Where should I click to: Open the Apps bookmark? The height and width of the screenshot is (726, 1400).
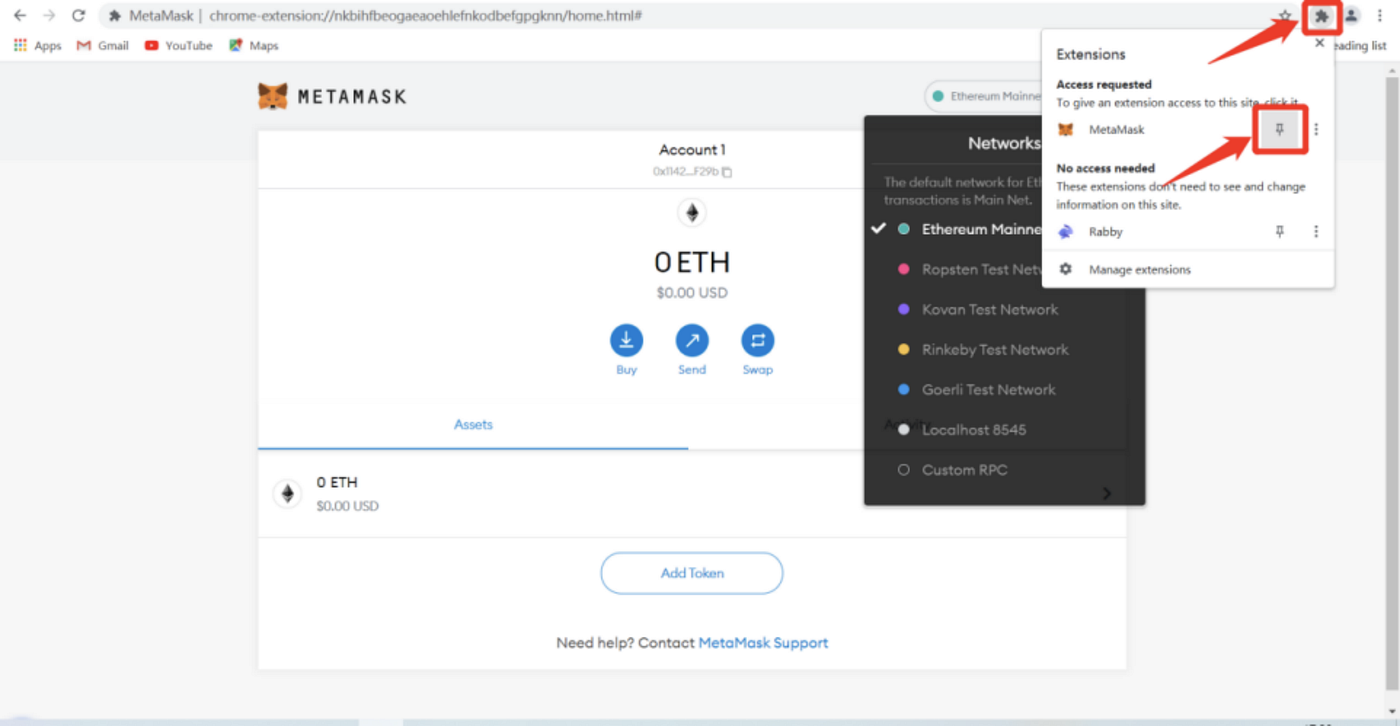point(37,46)
